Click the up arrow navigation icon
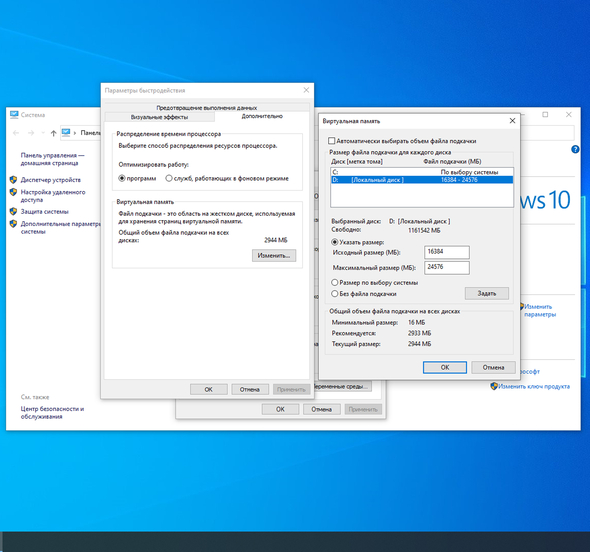 point(53,133)
